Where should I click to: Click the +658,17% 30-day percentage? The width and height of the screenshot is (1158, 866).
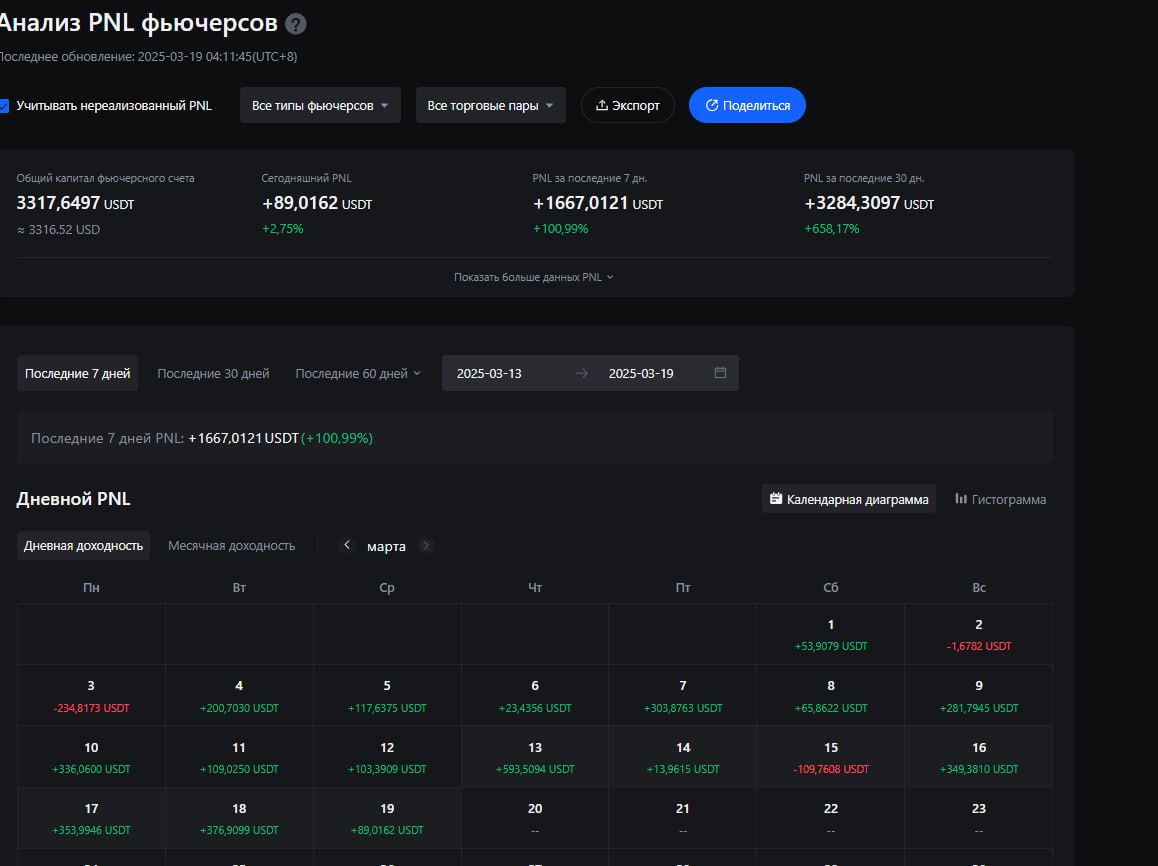tap(832, 229)
